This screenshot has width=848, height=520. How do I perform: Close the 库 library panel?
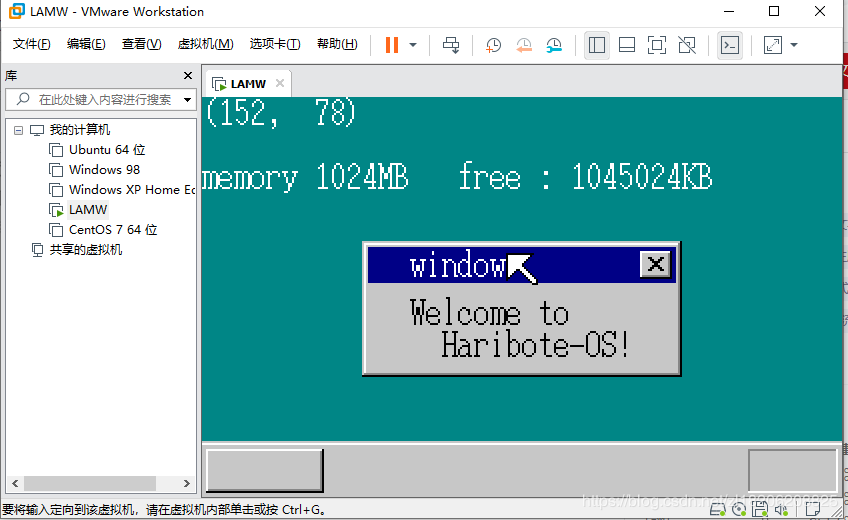[x=188, y=76]
